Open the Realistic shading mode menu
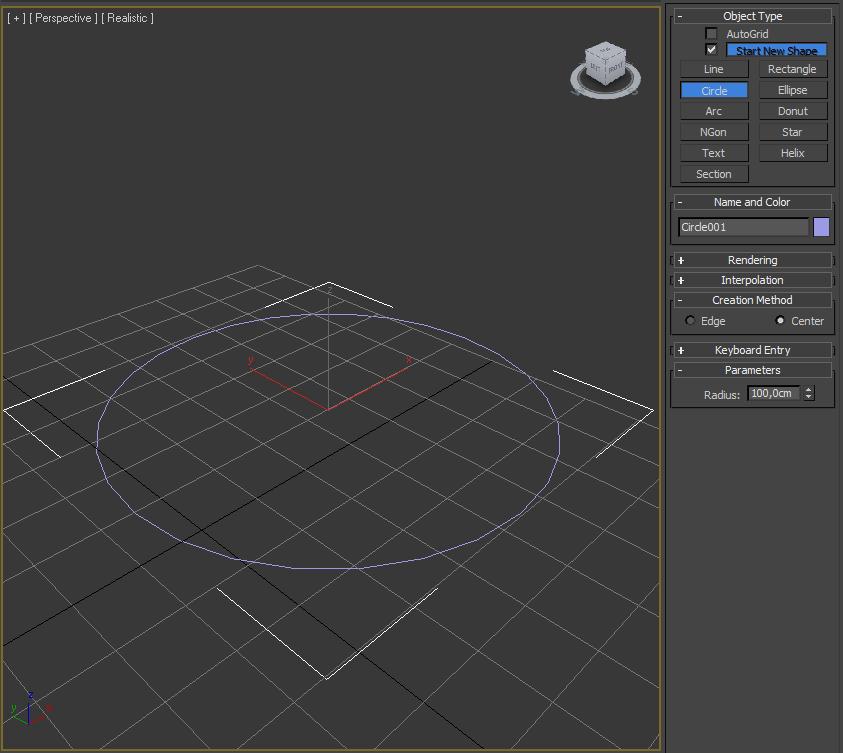This screenshot has width=843, height=753. (127, 18)
